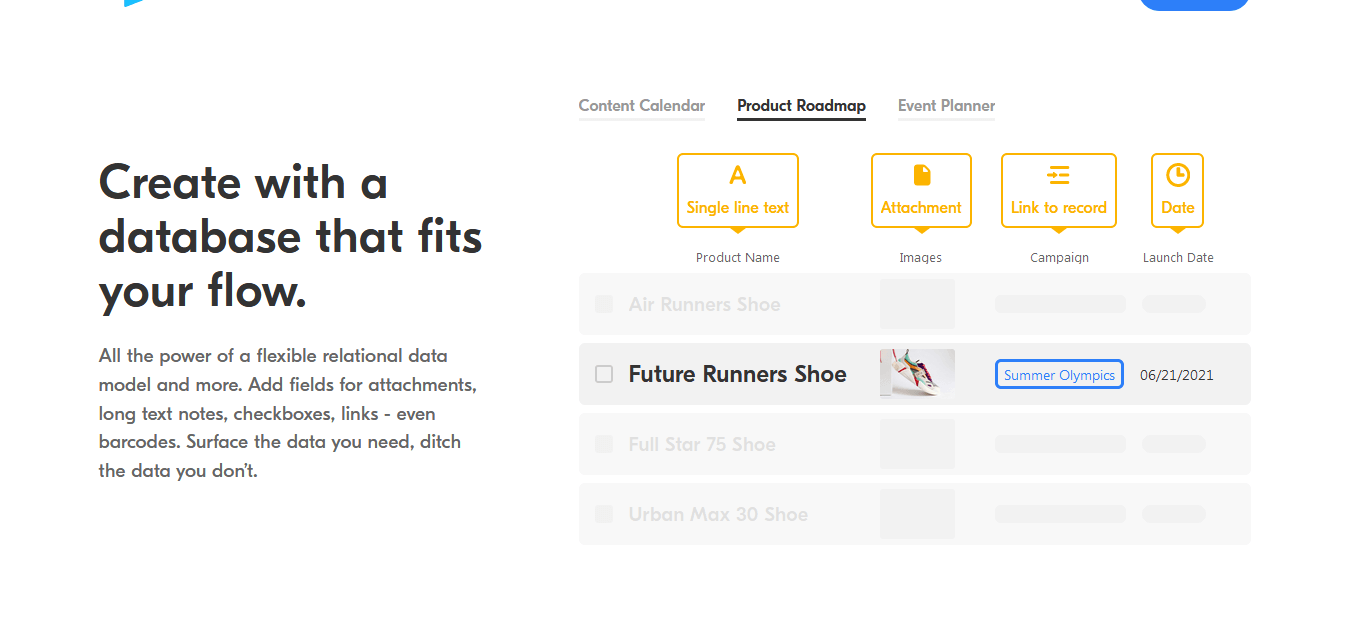Tick the Air Runners Shoe checkbox
Screen dimensions: 1349x641
pos(604,304)
